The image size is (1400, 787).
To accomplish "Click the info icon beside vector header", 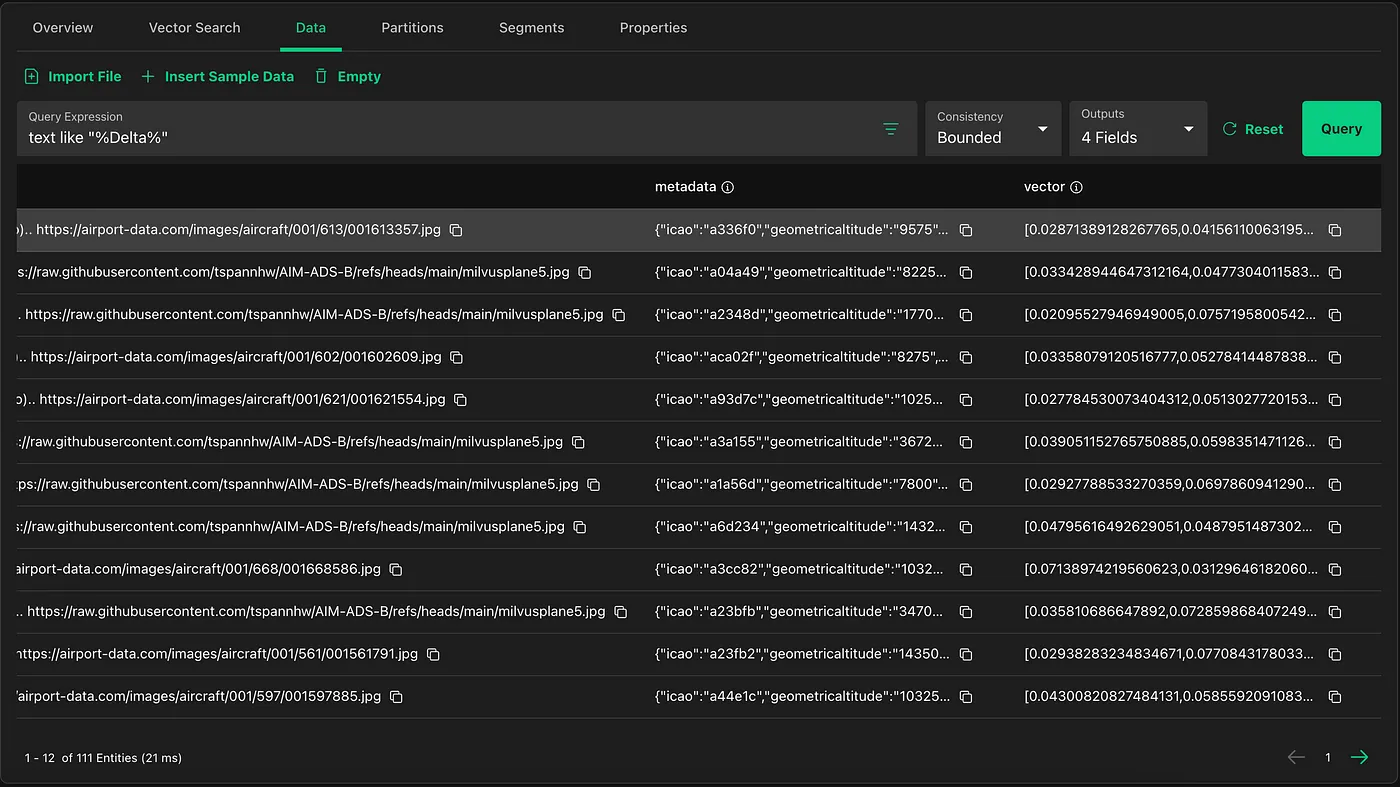I will (1076, 187).
